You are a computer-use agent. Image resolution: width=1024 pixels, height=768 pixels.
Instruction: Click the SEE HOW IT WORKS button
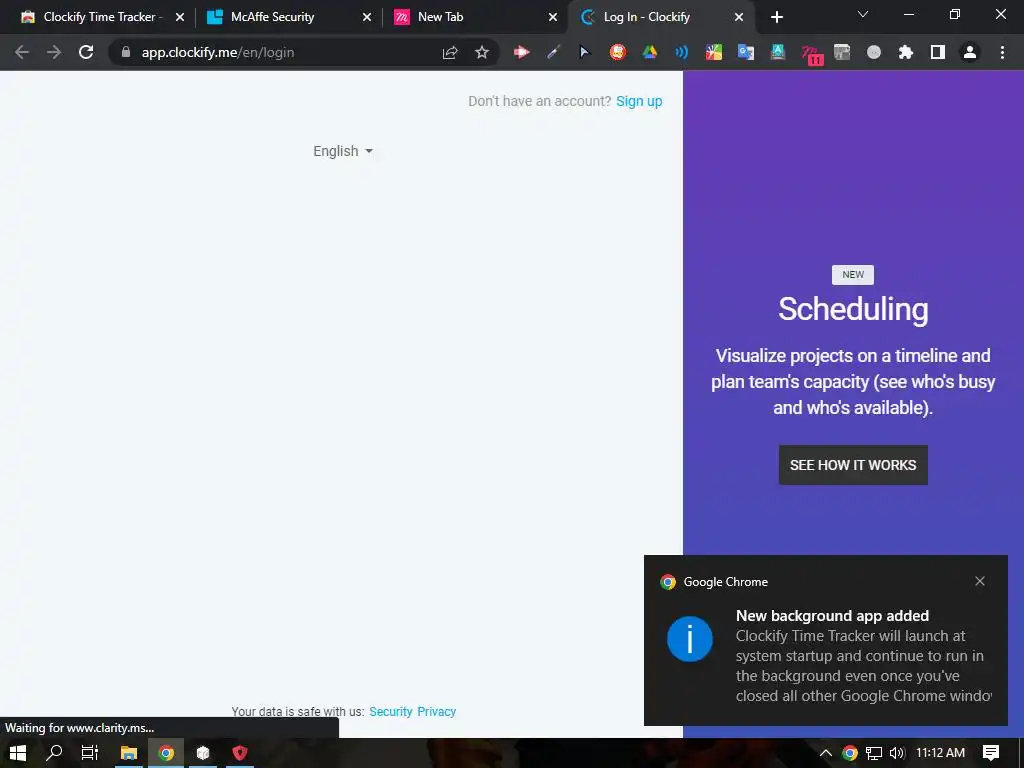[x=853, y=465]
